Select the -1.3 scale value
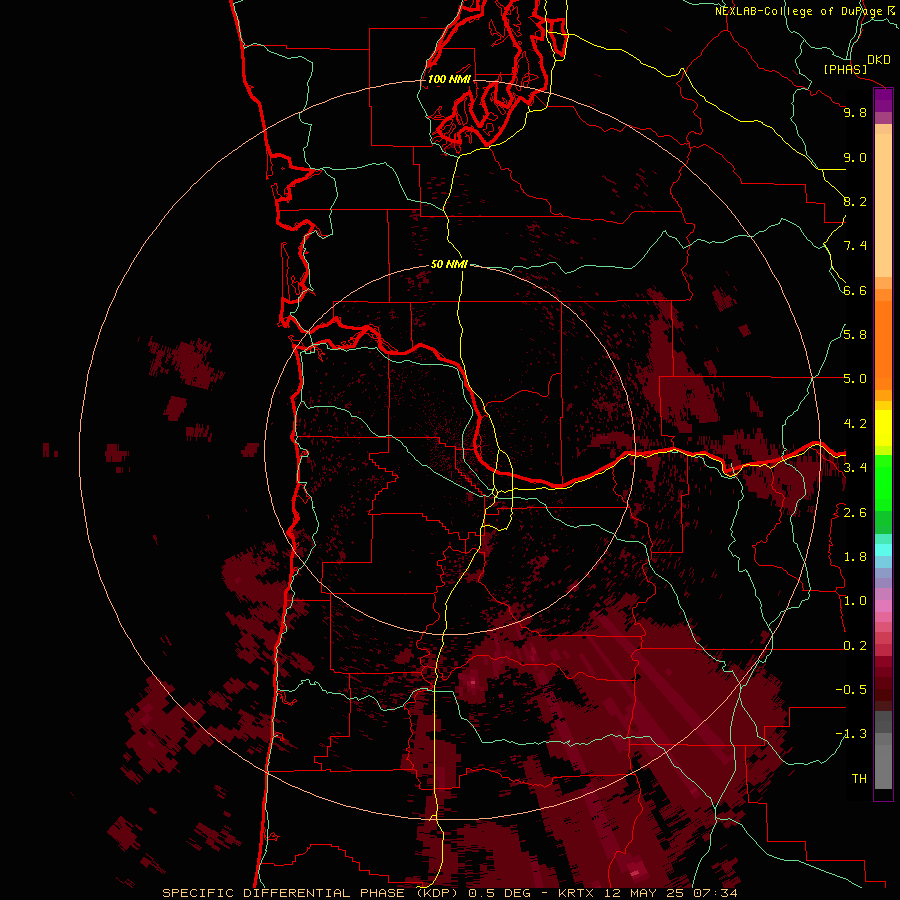This screenshot has width=900, height=900. click(851, 734)
